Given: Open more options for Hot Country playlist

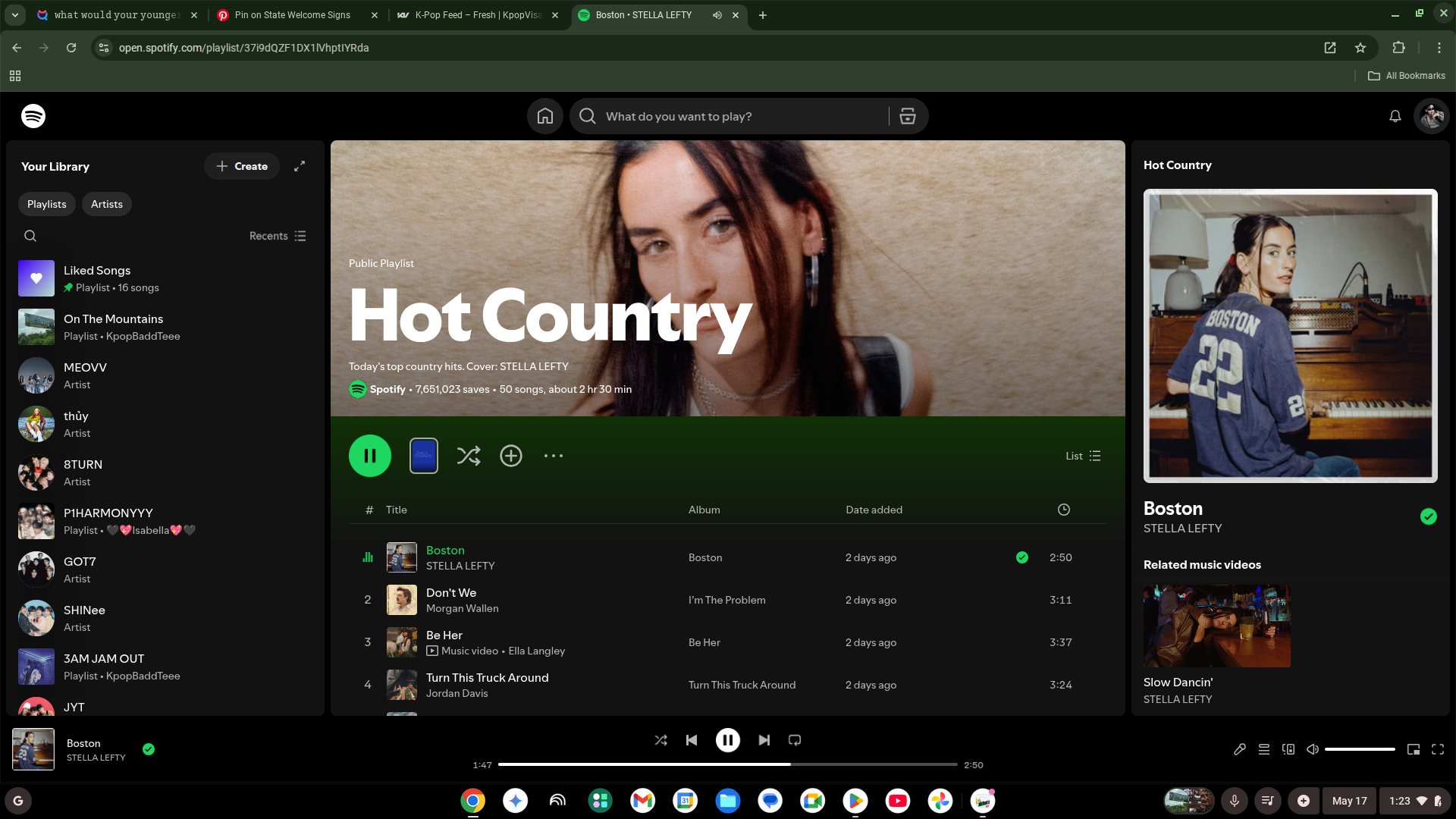Looking at the screenshot, I should (554, 456).
